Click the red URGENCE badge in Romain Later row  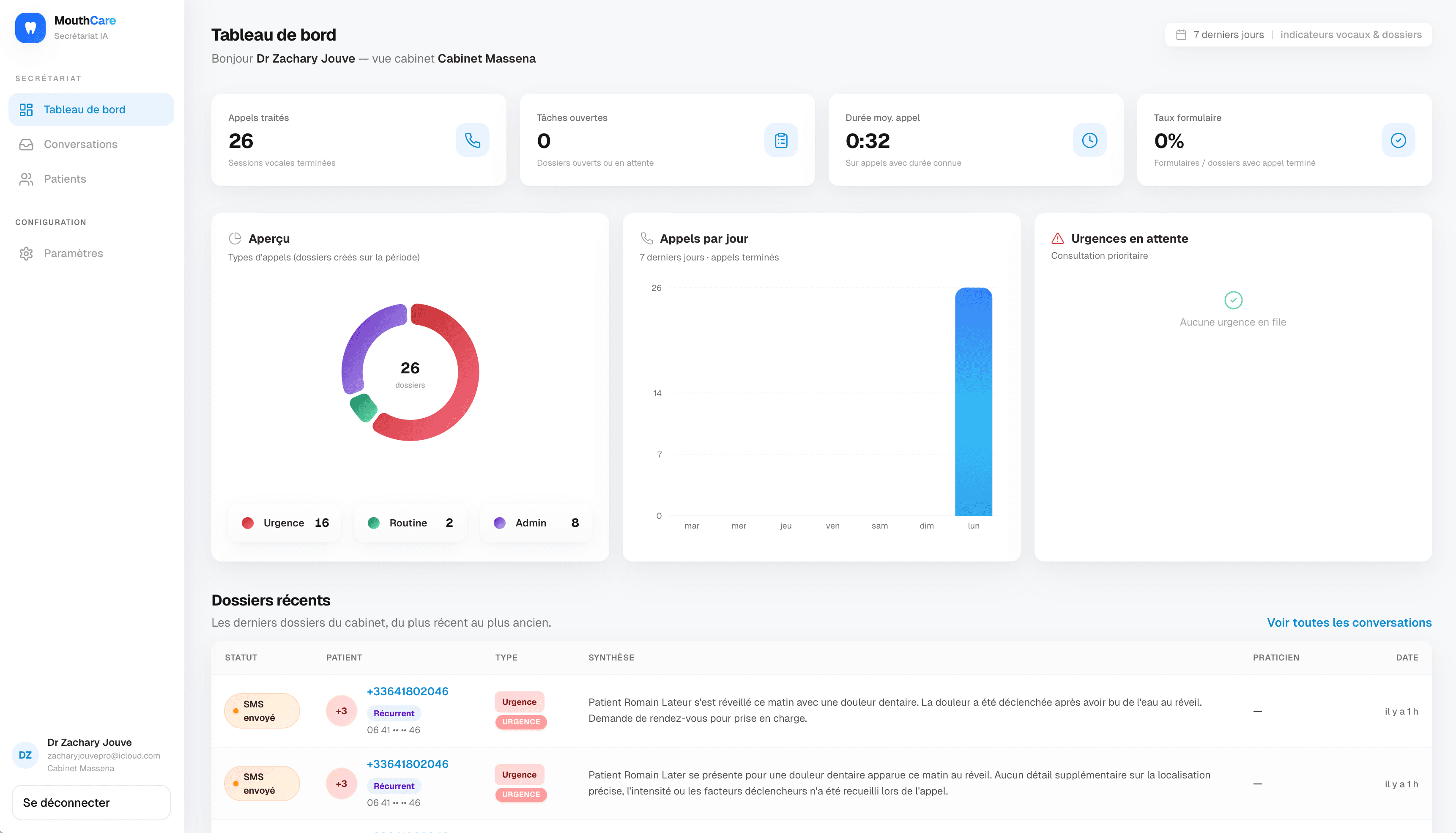[x=521, y=795]
